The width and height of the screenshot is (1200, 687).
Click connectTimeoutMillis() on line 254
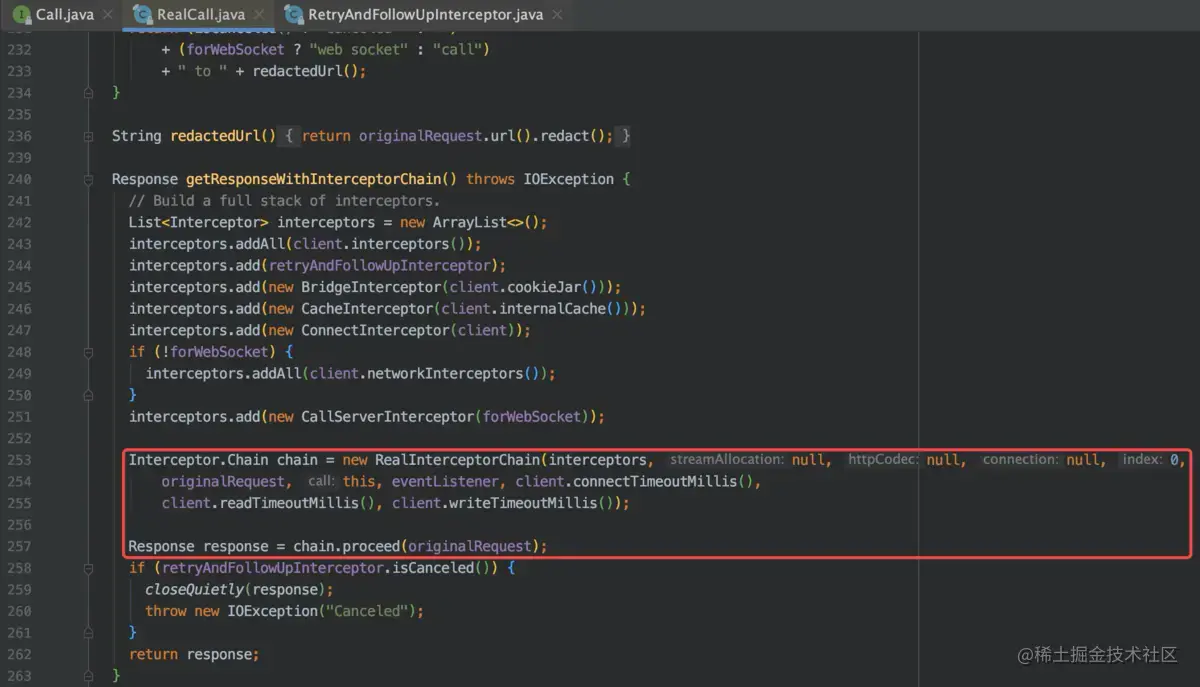tap(665, 482)
